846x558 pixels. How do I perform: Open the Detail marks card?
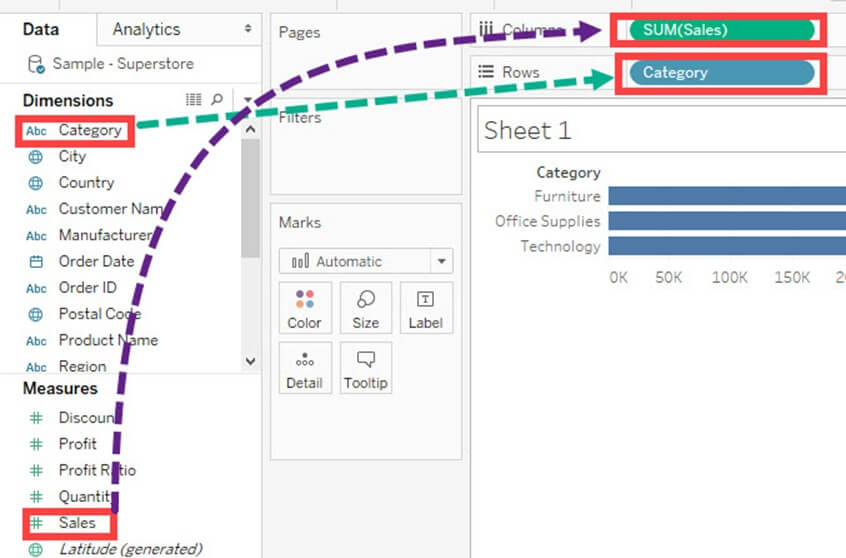[304, 369]
